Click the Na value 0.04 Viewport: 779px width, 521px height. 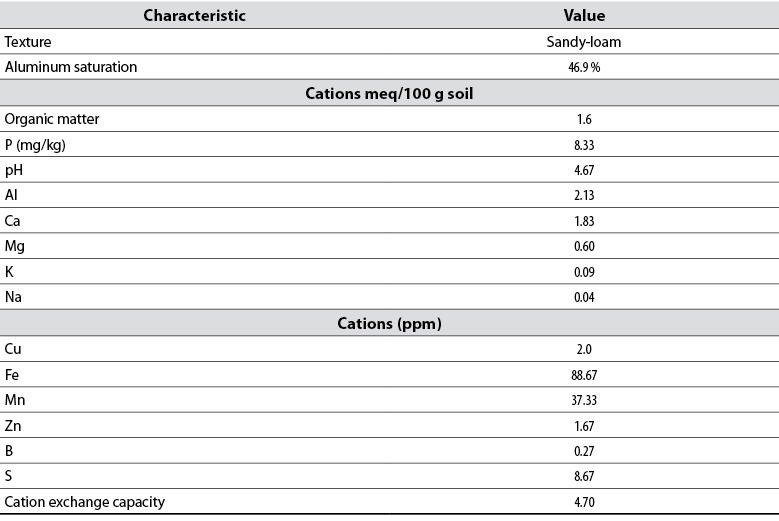(585, 297)
